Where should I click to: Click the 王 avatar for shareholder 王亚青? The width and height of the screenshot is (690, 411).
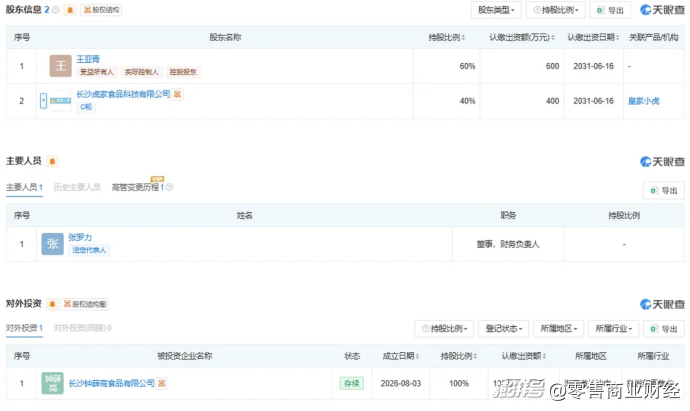point(60,66)
